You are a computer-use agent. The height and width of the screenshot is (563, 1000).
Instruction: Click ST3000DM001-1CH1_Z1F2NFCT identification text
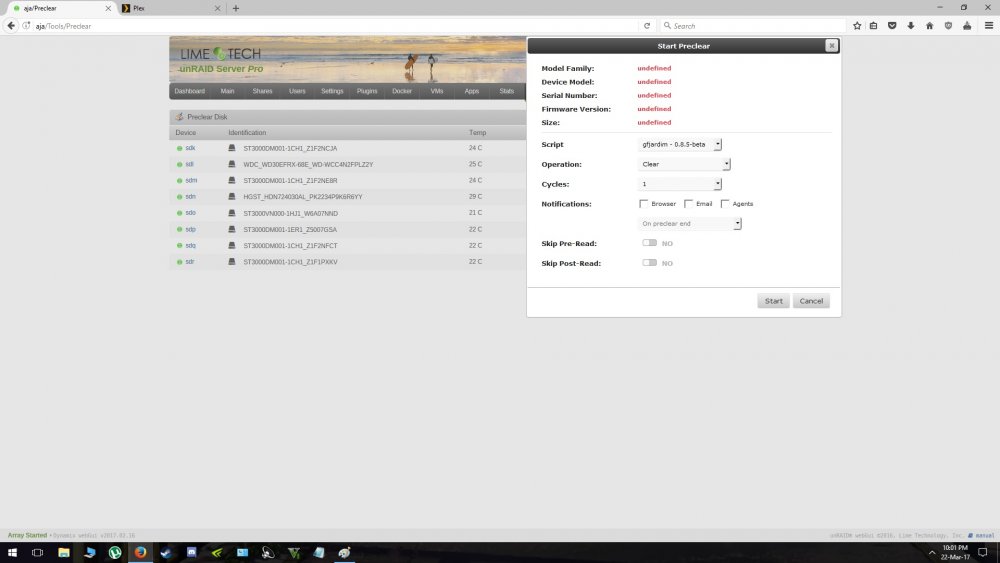(290, 245)
